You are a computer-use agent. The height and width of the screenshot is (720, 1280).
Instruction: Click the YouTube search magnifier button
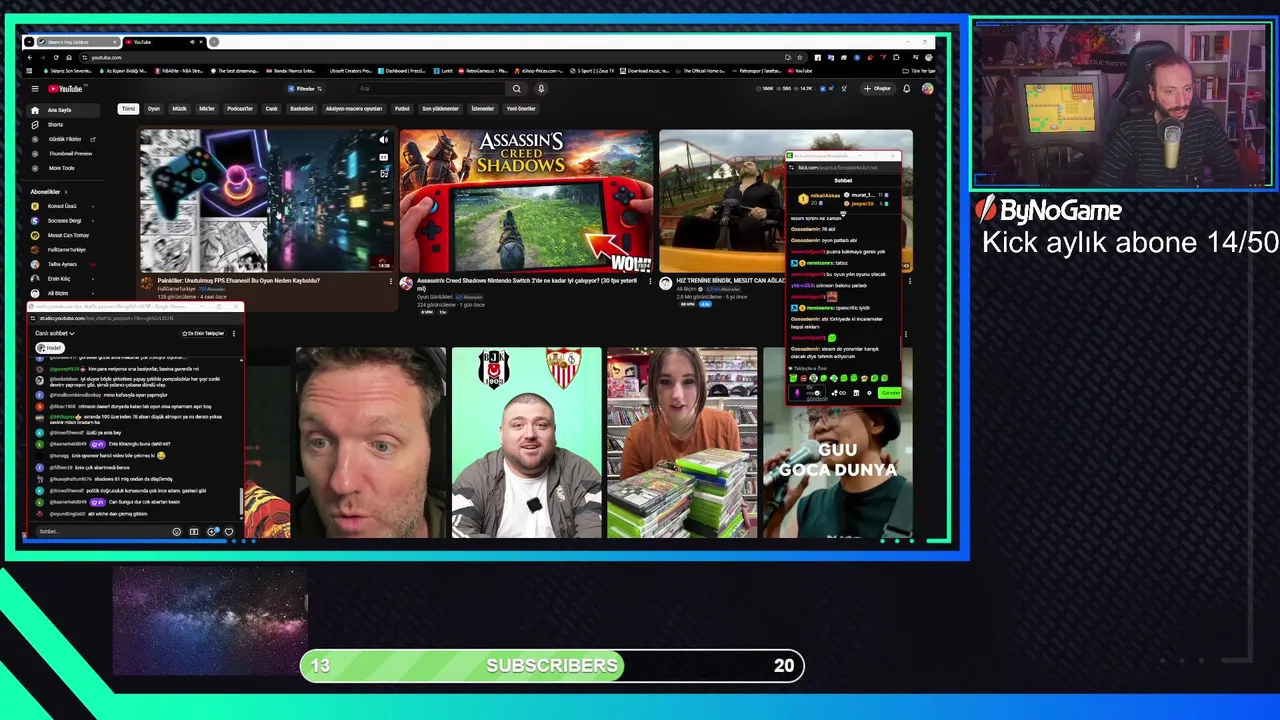click(x=516, y=89)
